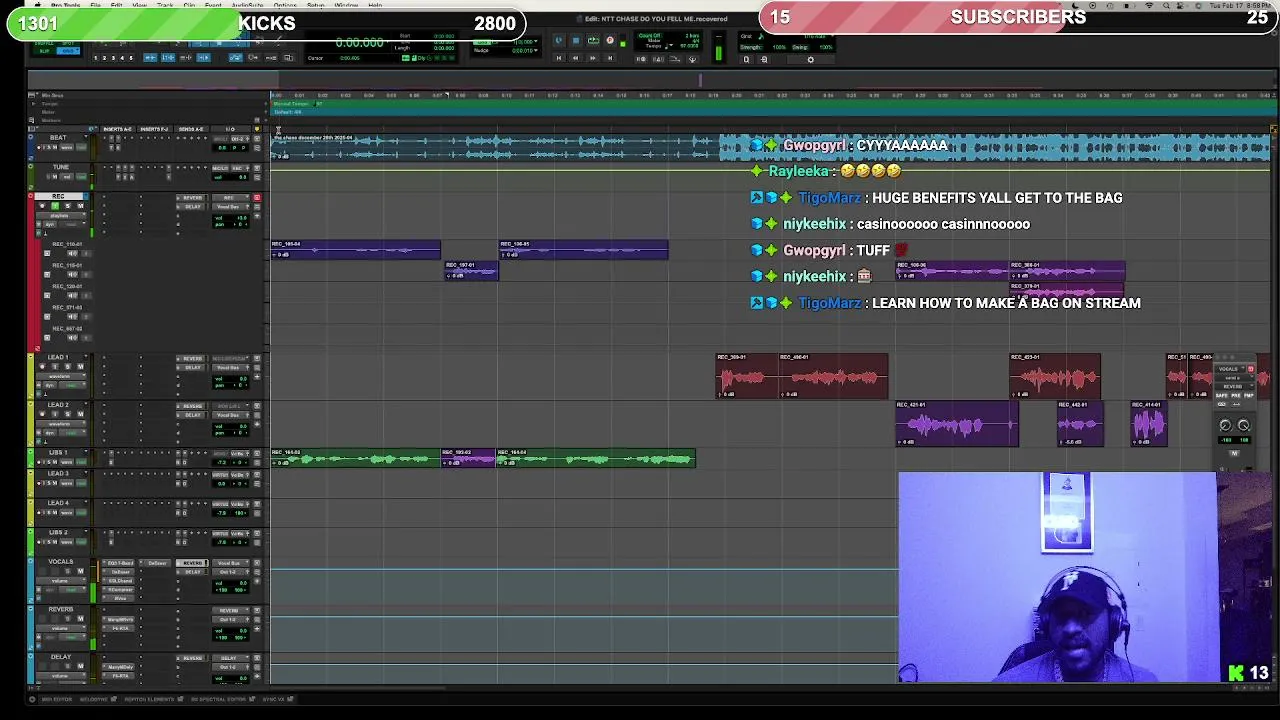Toggle the loop playback button in transport

tap(593, 41)
